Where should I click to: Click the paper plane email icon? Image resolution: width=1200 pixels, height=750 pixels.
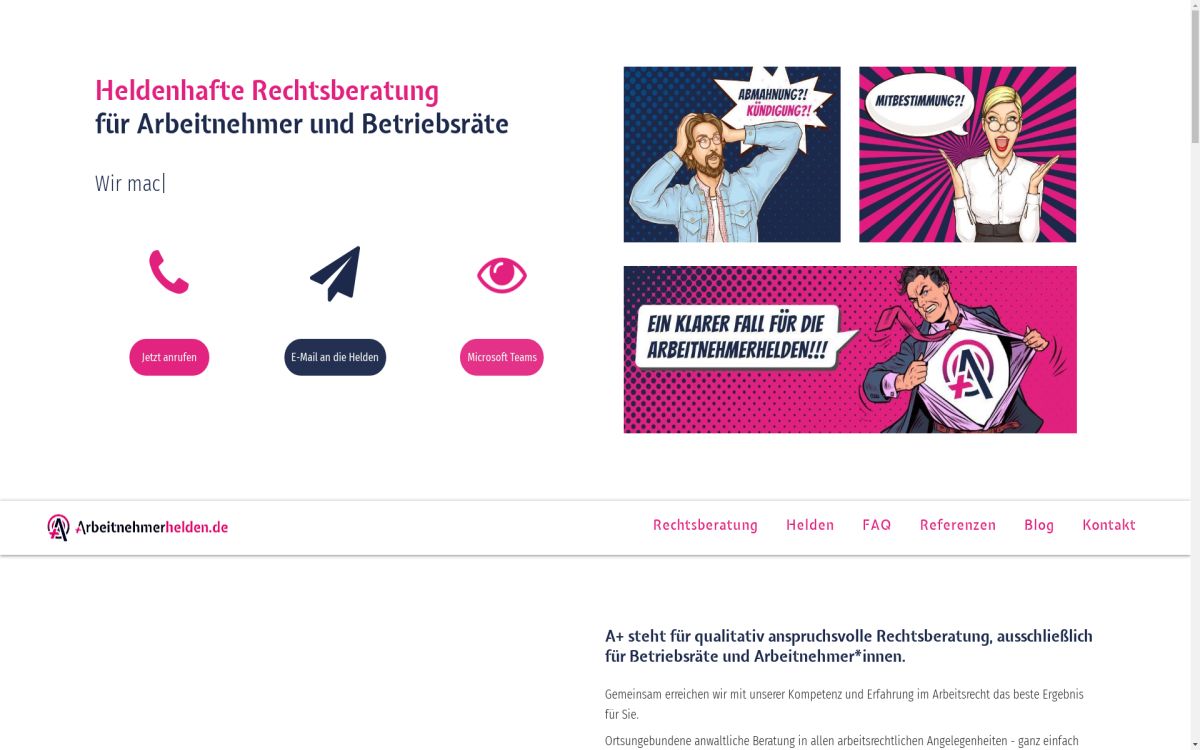(335, 273)
